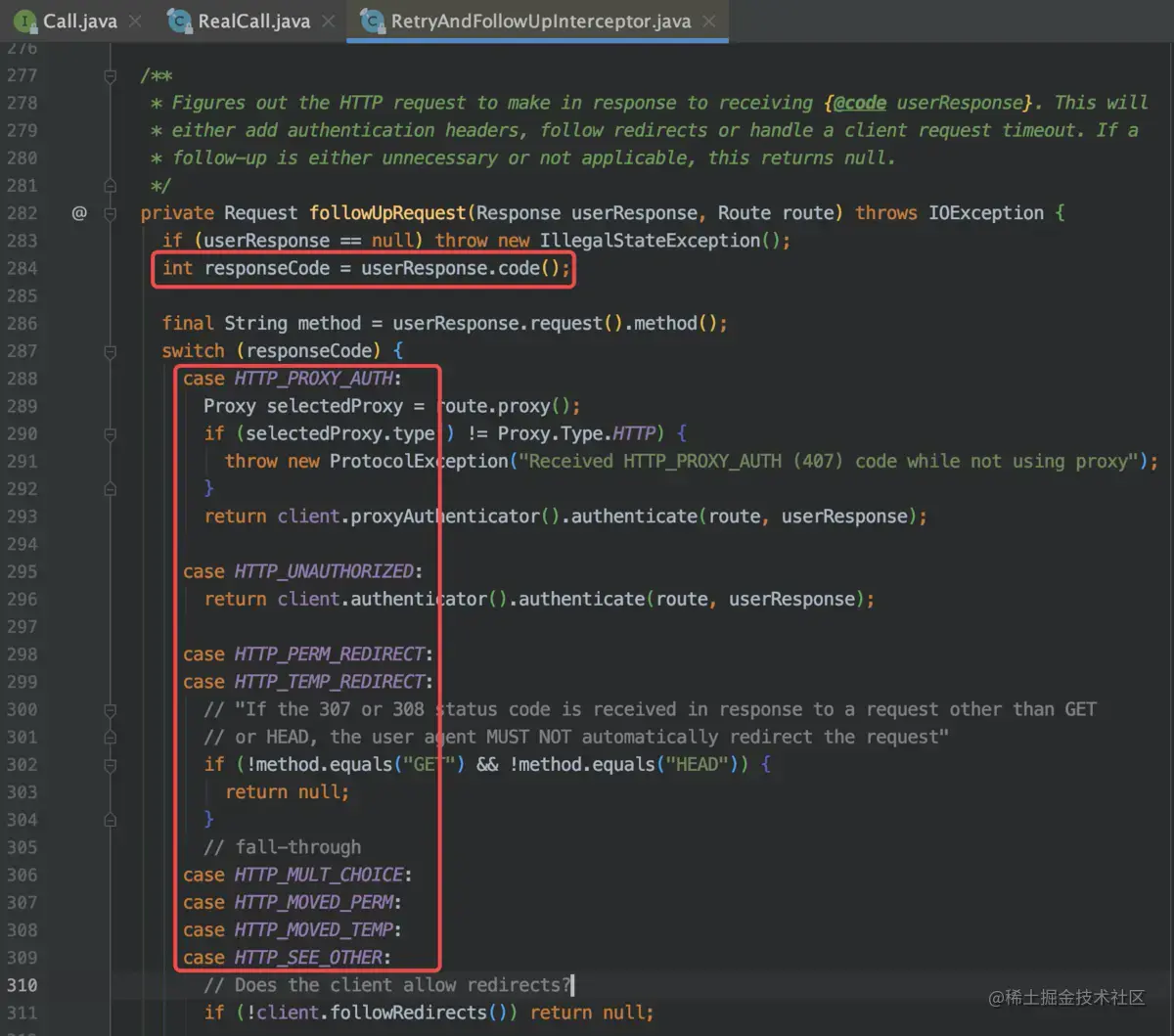This screenshot has height=1036, width=1174.
Task: Click the fold end marker at line 304
Action: (x=111, y=820)
